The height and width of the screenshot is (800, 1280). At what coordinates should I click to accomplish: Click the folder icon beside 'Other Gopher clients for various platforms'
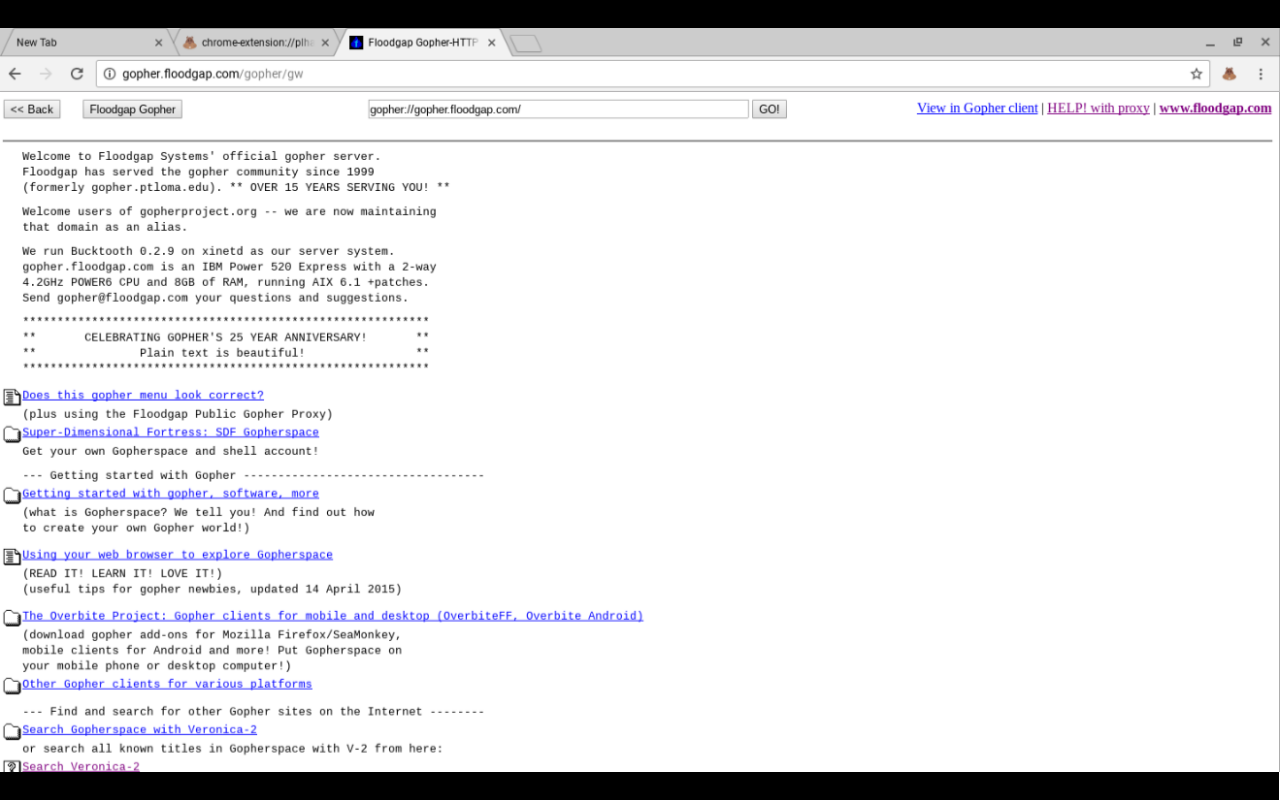(10, 686)
